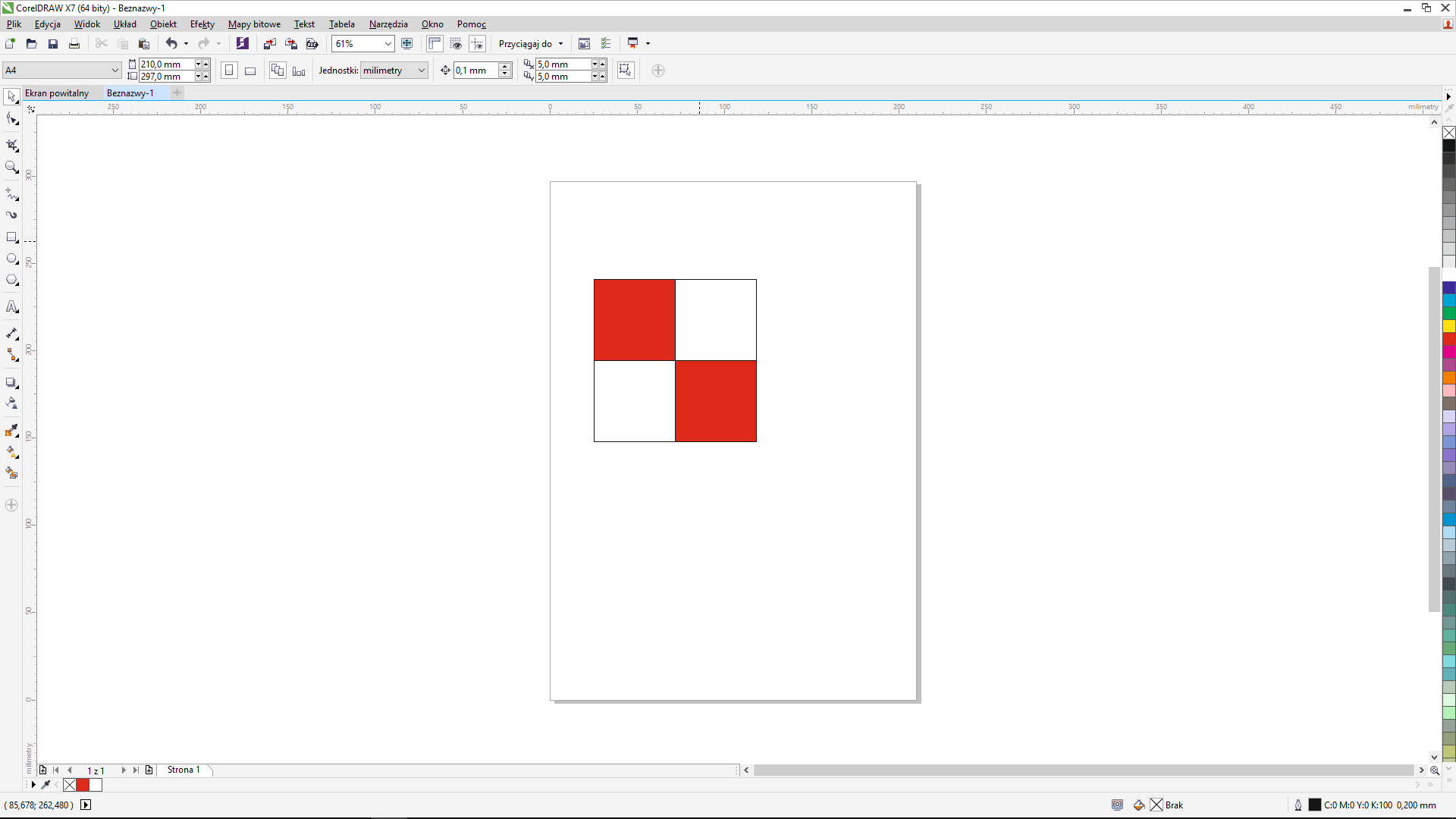Open the Przyciągaj do snap options

pos(531,44)
